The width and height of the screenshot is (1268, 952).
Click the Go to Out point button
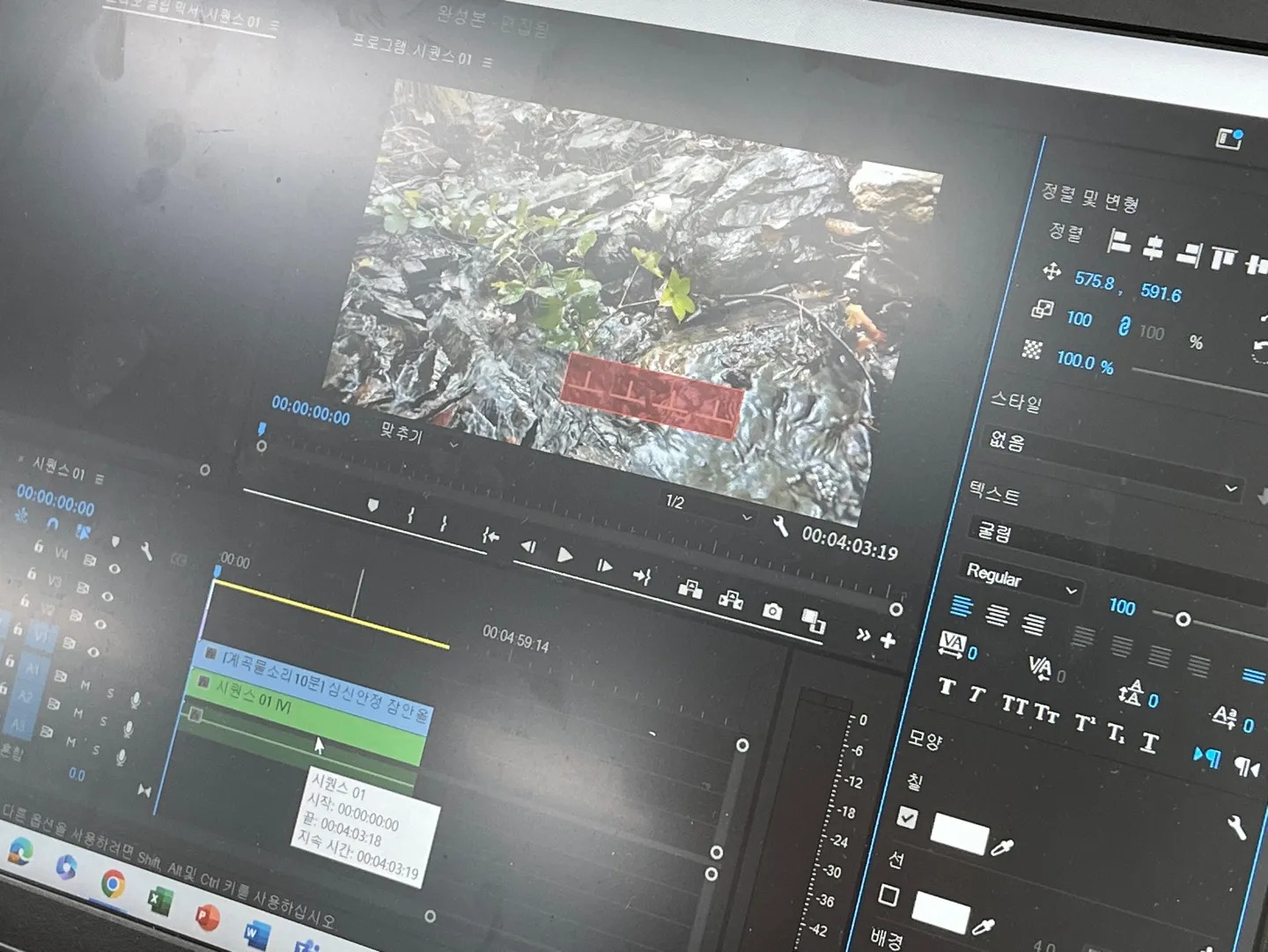(642, 576)
